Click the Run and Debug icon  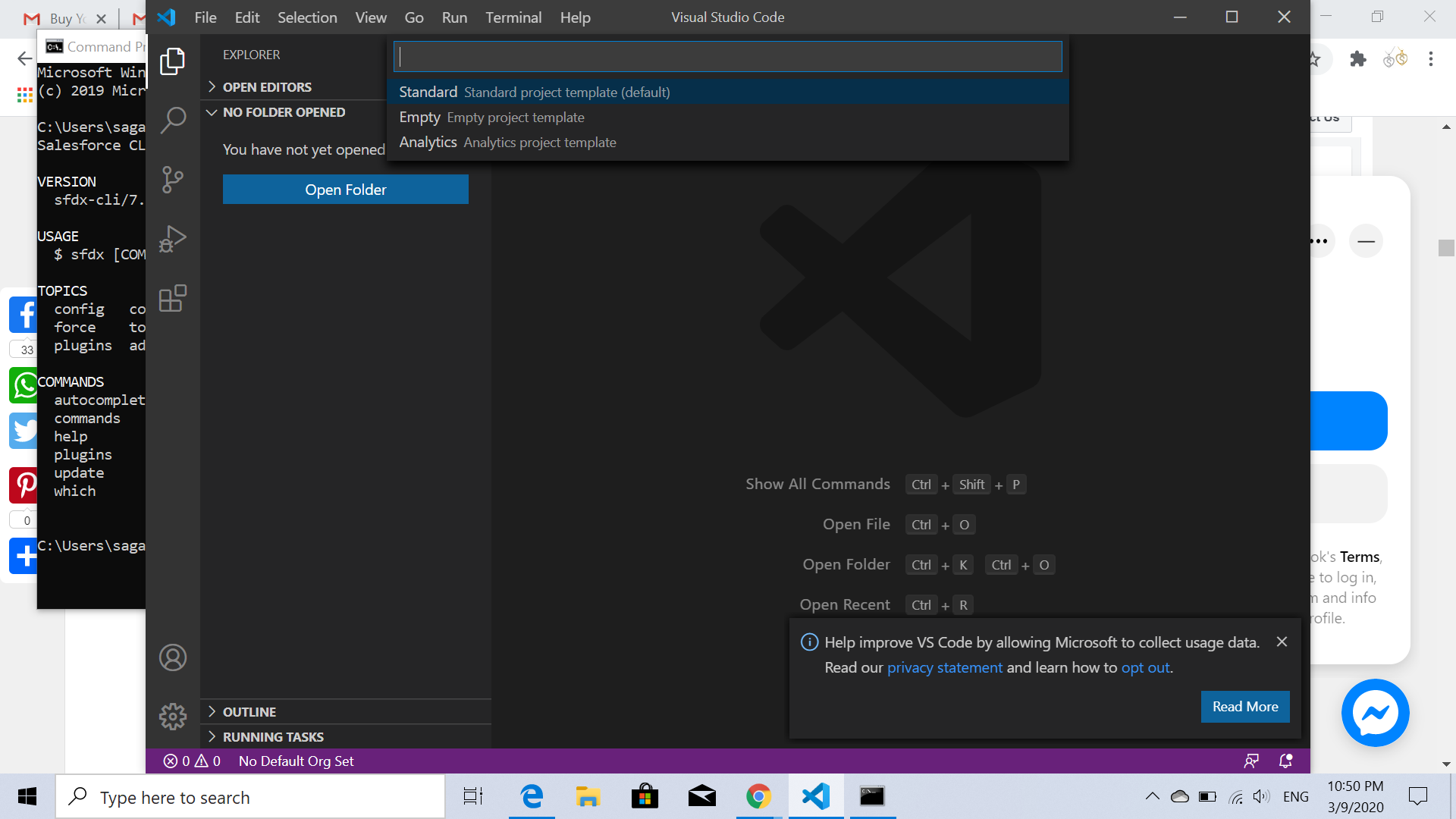tap(172, 238)
